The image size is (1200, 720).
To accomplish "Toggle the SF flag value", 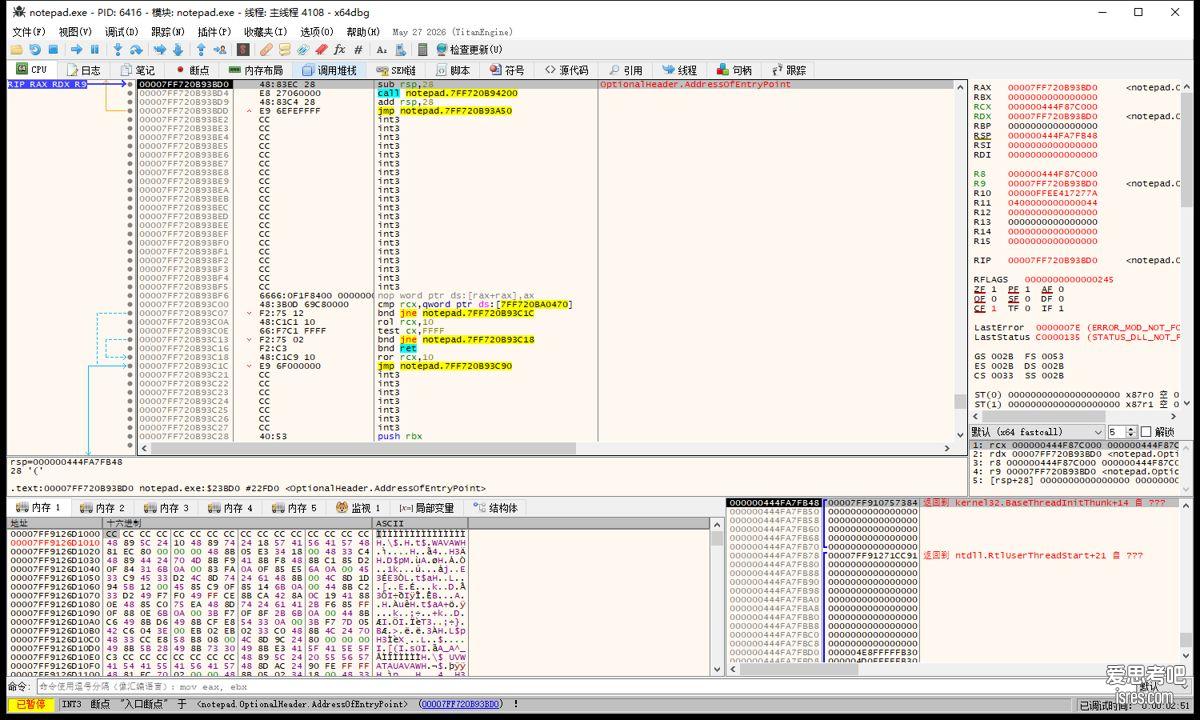I will coord(1030,299).
